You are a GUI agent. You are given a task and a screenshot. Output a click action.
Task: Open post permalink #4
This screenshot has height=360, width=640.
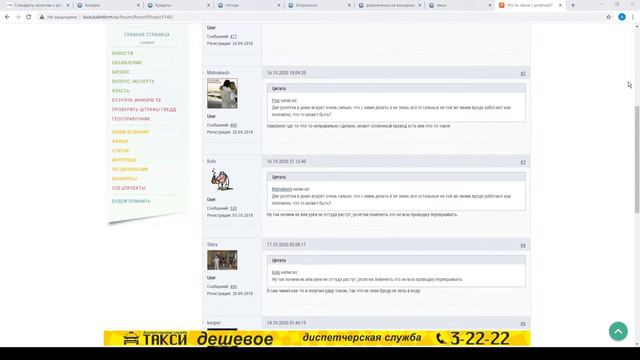pyautogui.click(x=523, y=246)
